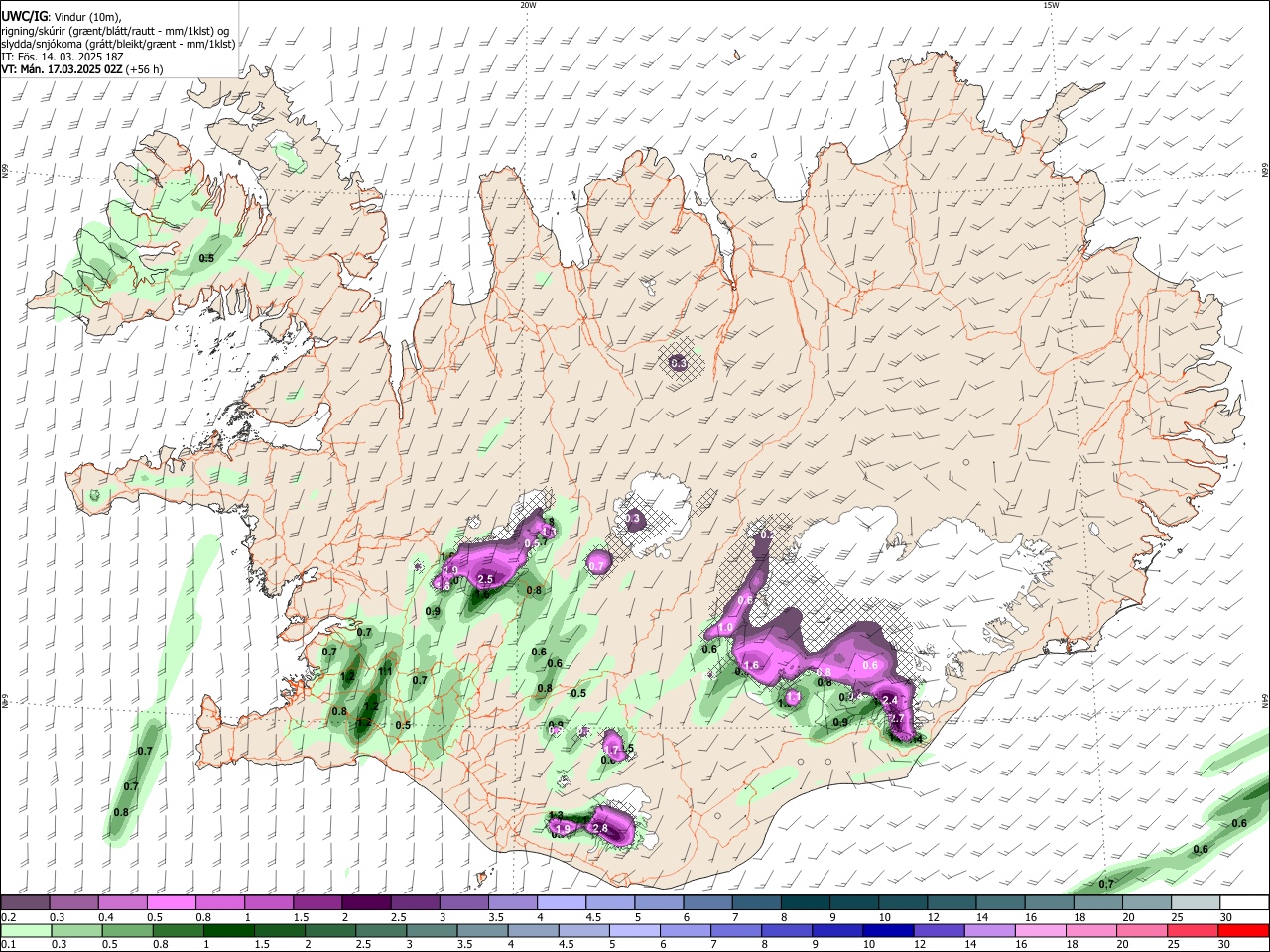Pick the light pink rain swatch at 16
1270x952 pixels.
pos(1041,930)
